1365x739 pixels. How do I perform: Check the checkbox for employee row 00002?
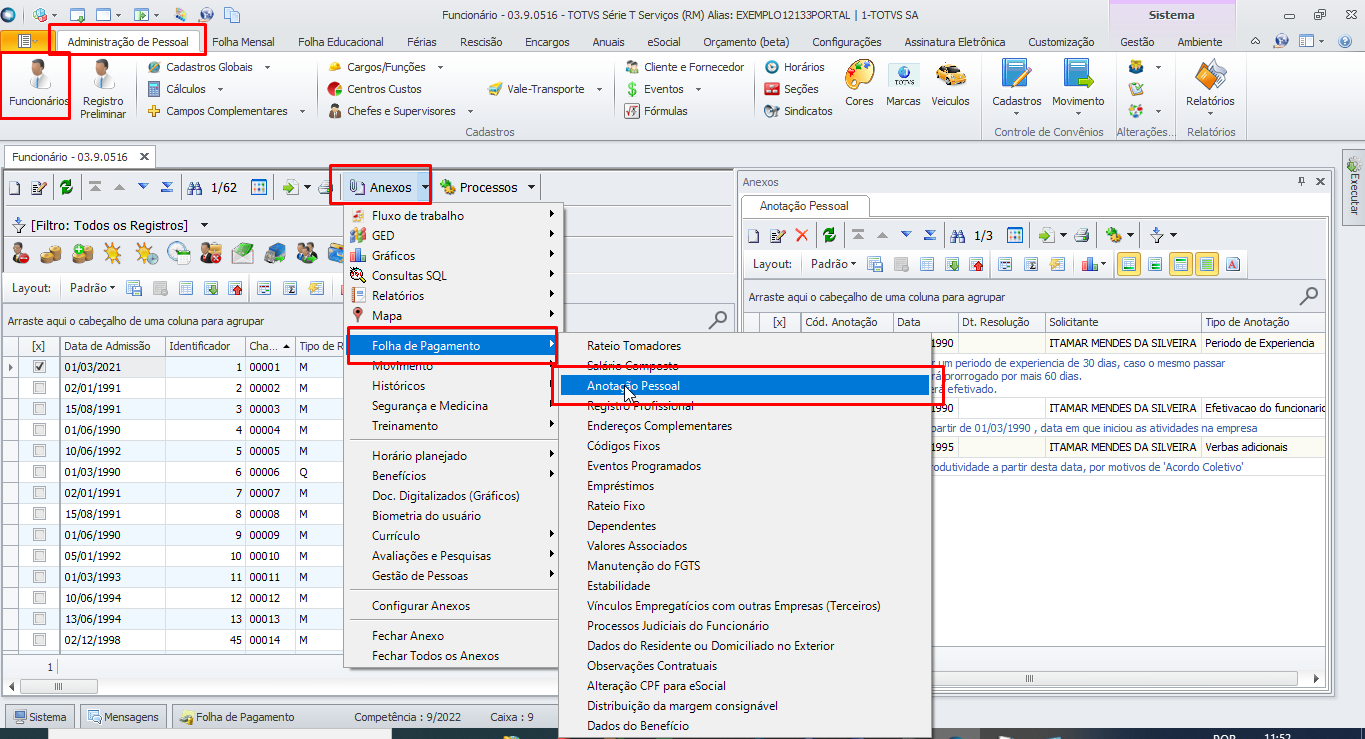39,388
